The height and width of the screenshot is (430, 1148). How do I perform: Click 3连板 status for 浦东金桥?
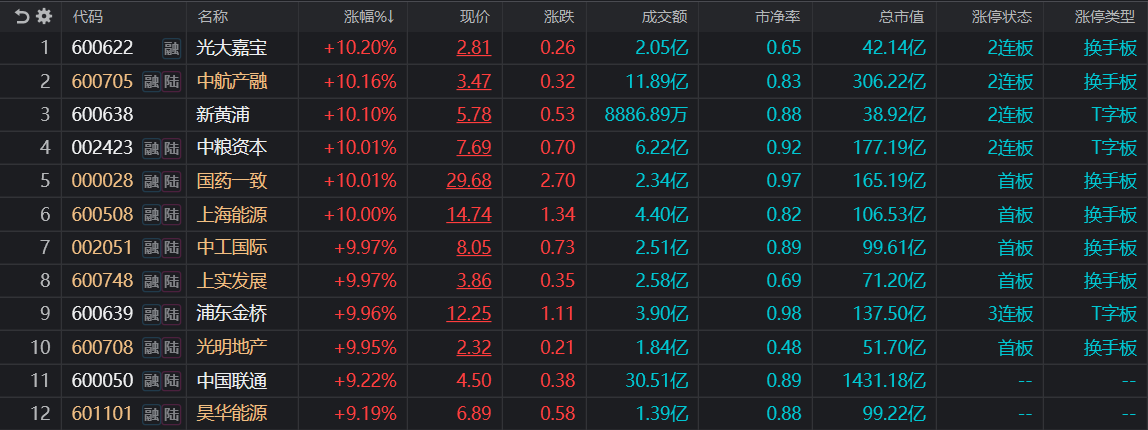pyautogui.click(x=1010, y=314)
